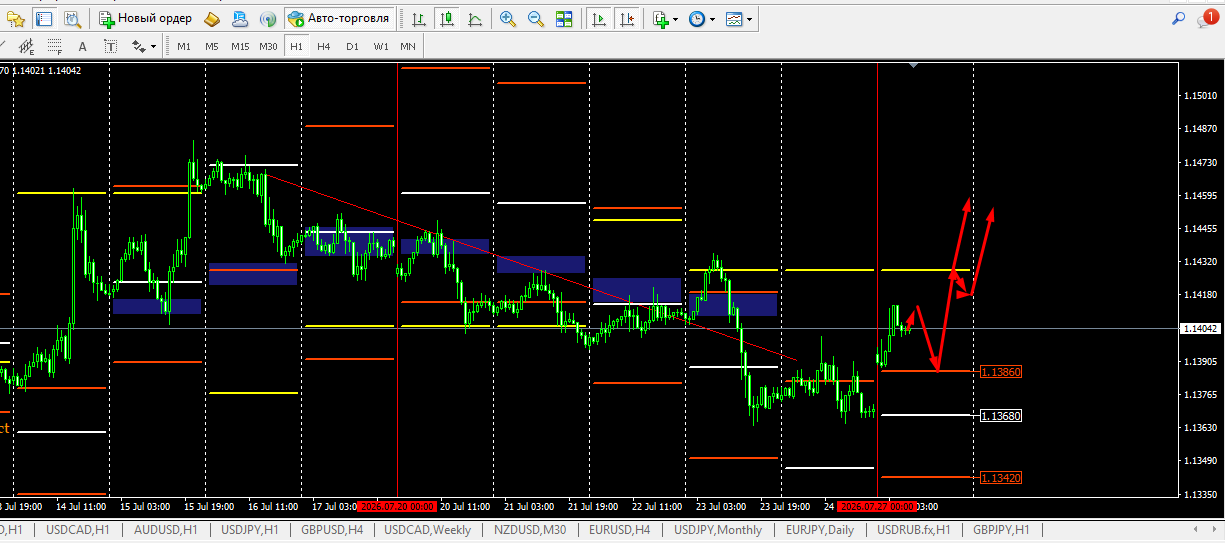
Task: Select the H4 timeframe
Action: point(324,46)
